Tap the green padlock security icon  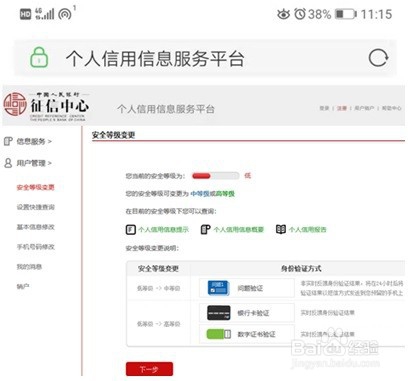[x=39, y=58]
